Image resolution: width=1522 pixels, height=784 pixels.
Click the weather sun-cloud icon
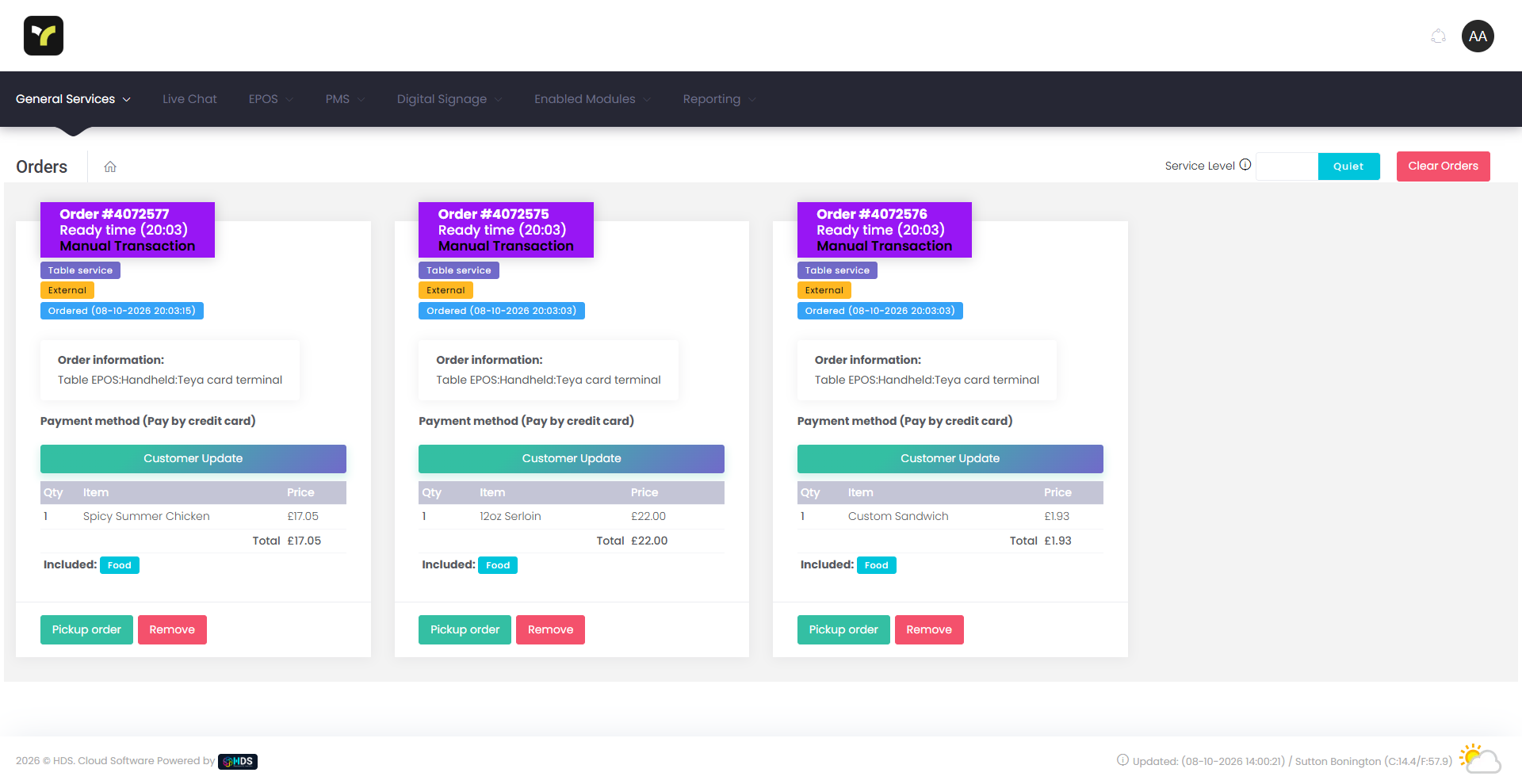1480,758
